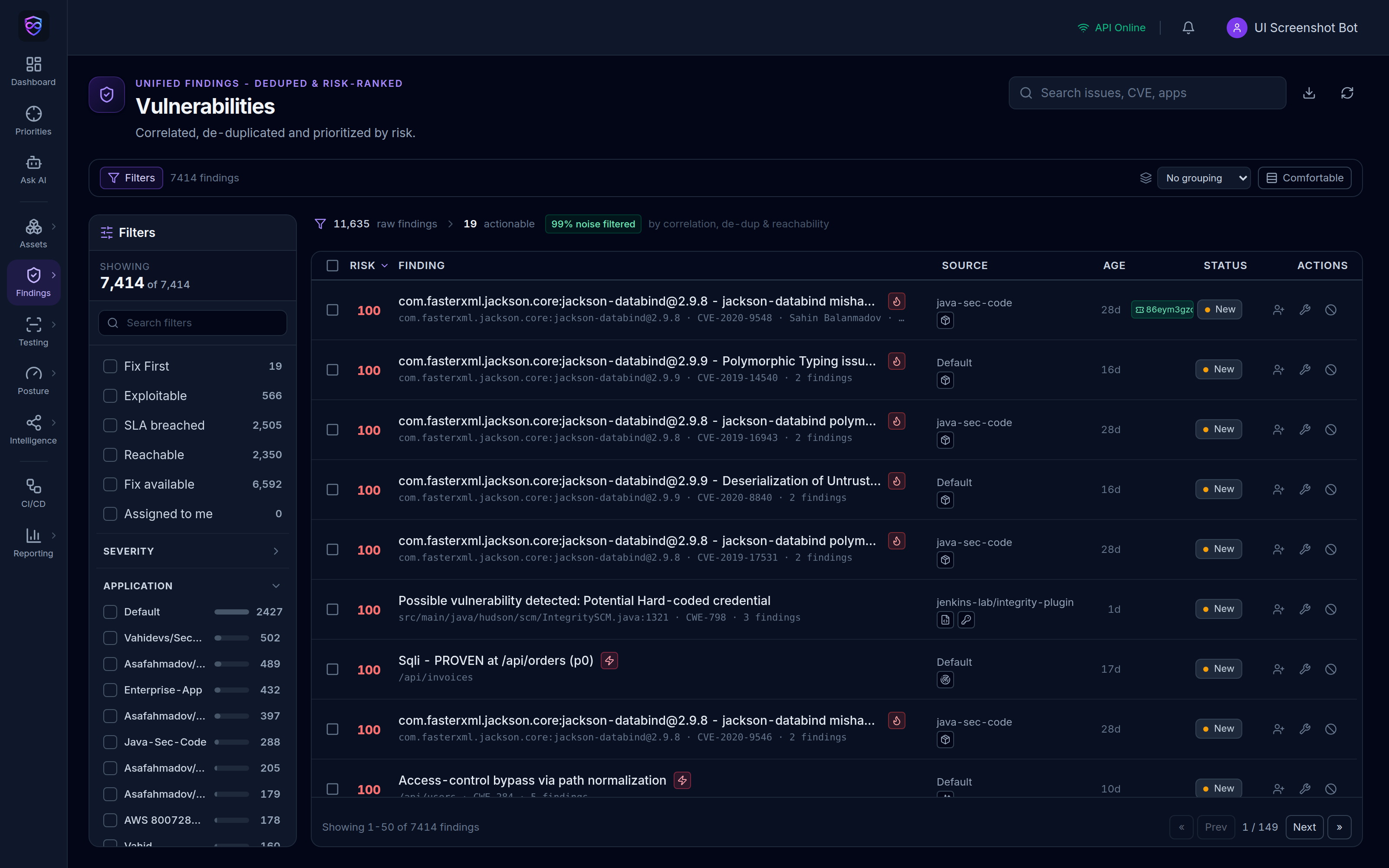Click the 99% noise filtered badge

593,224
